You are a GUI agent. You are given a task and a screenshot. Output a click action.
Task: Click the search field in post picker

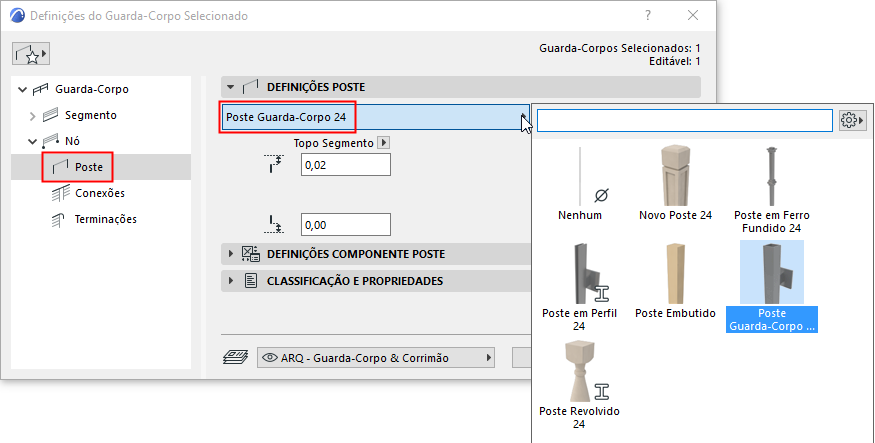pyautogui.click(x=685, y=120)
